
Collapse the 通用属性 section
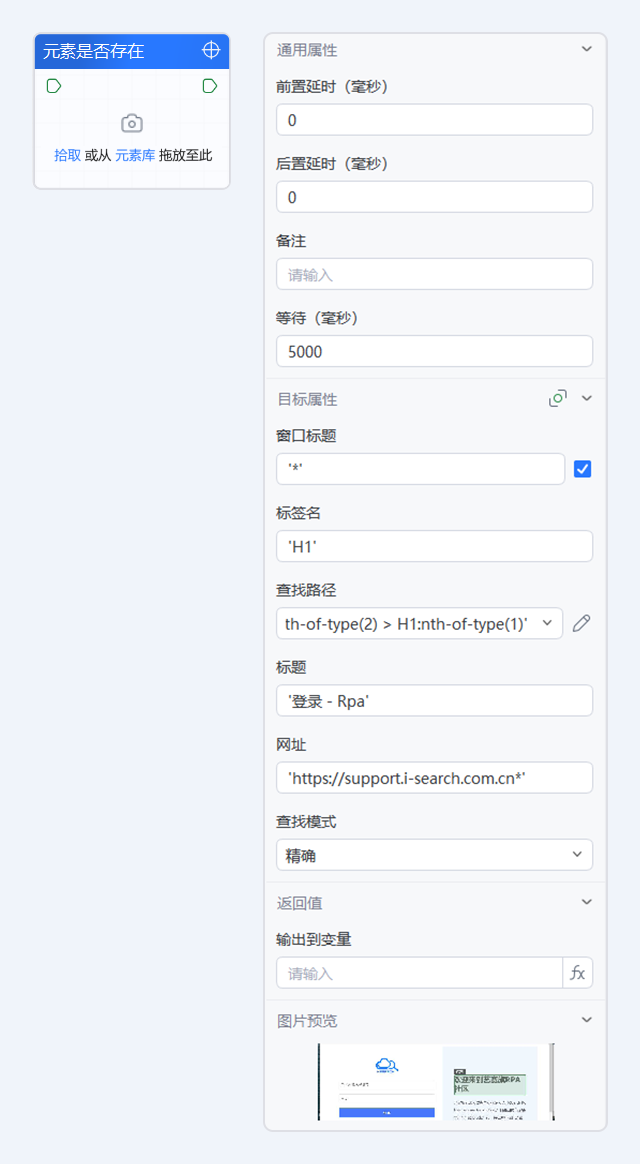587,49
